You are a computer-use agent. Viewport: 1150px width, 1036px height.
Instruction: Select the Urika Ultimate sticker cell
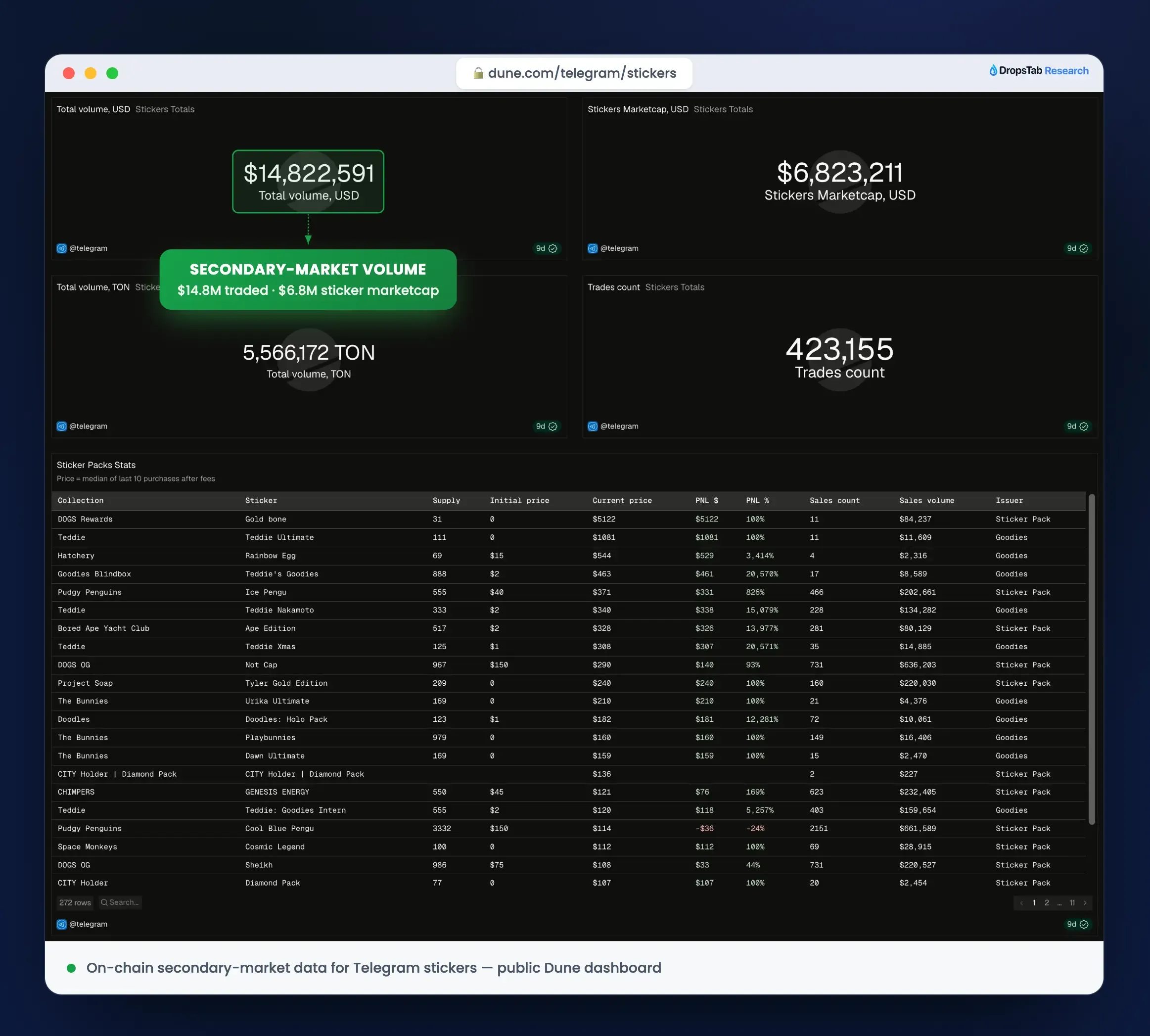click(277, 701)
